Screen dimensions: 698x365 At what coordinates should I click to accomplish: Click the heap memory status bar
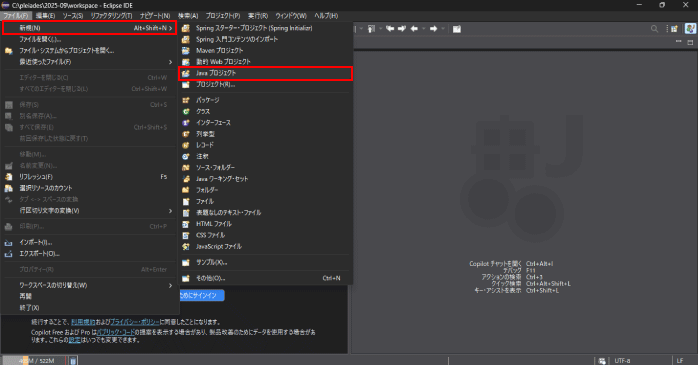click(x=35, y=361)
